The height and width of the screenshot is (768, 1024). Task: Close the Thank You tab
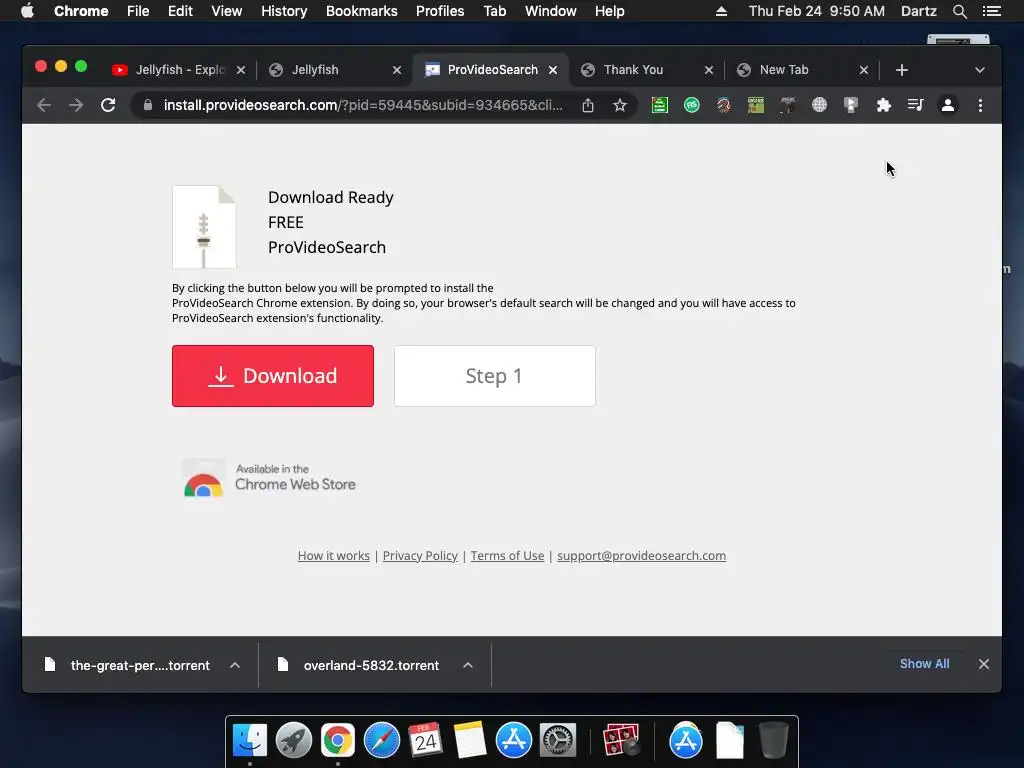click(709, 70)
